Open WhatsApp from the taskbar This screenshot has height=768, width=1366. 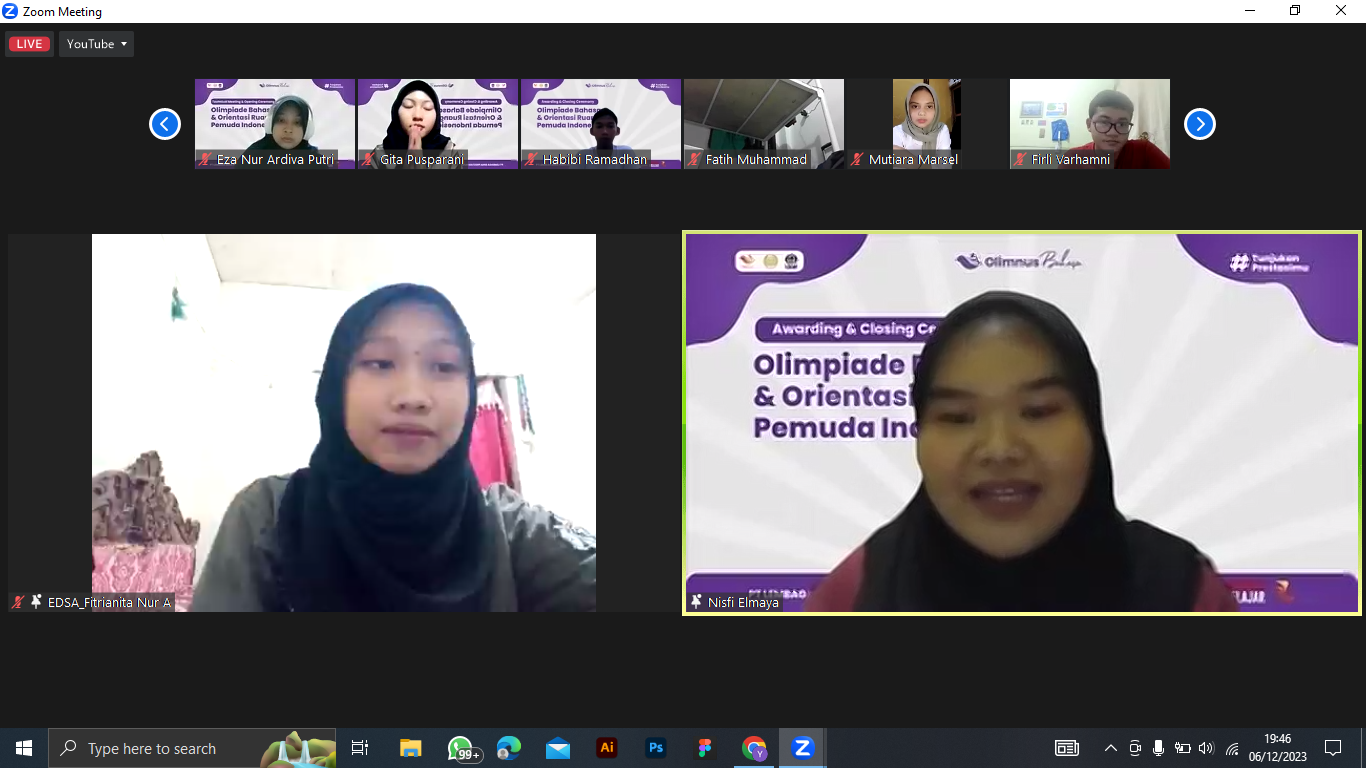461,748
